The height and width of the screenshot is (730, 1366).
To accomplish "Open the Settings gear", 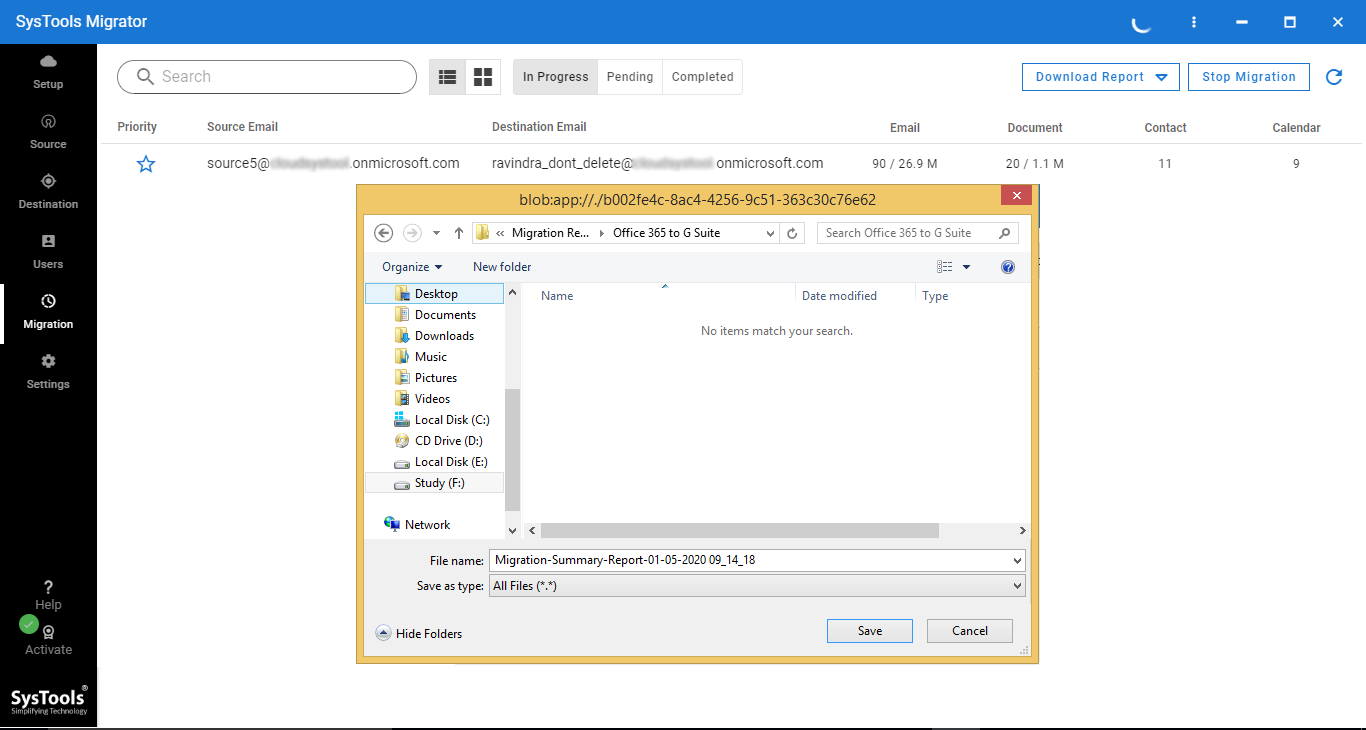I will 48,361.
